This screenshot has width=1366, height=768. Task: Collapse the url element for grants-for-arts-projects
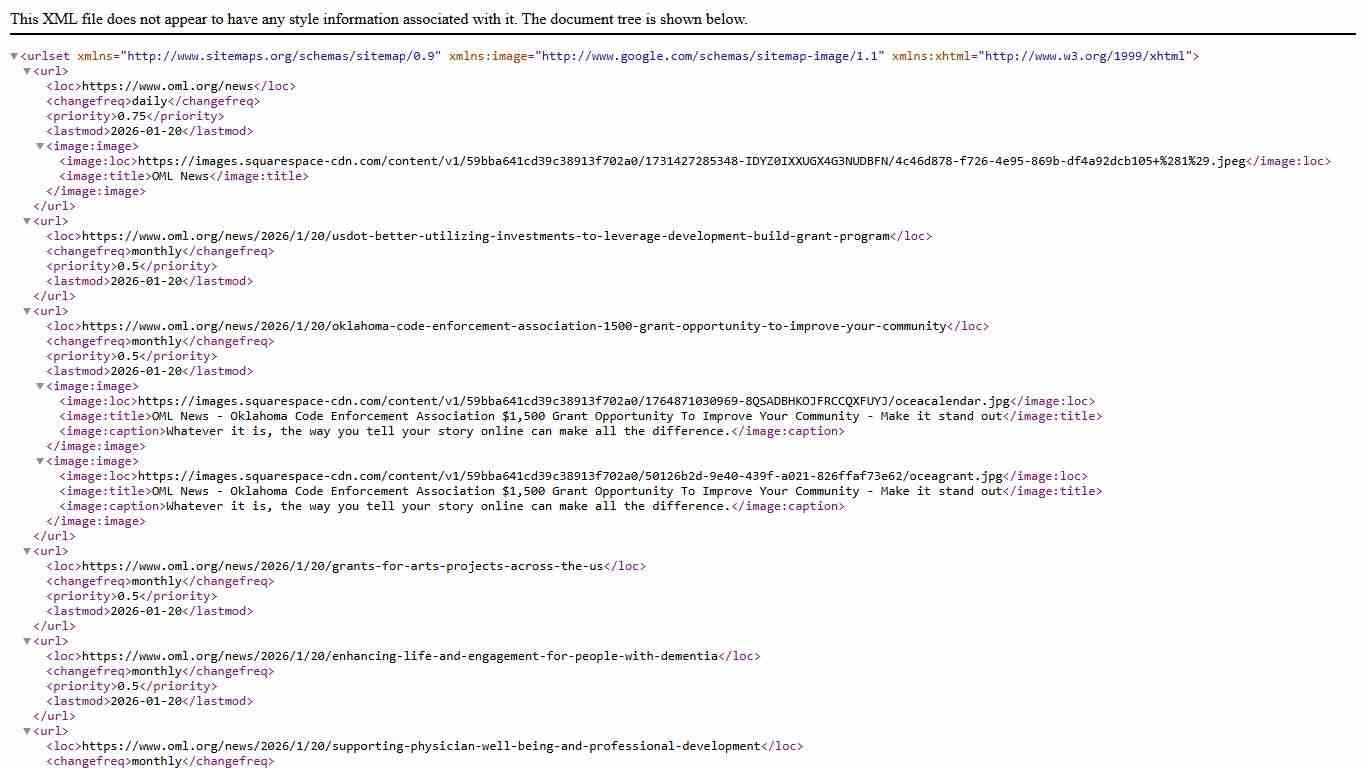27,551
